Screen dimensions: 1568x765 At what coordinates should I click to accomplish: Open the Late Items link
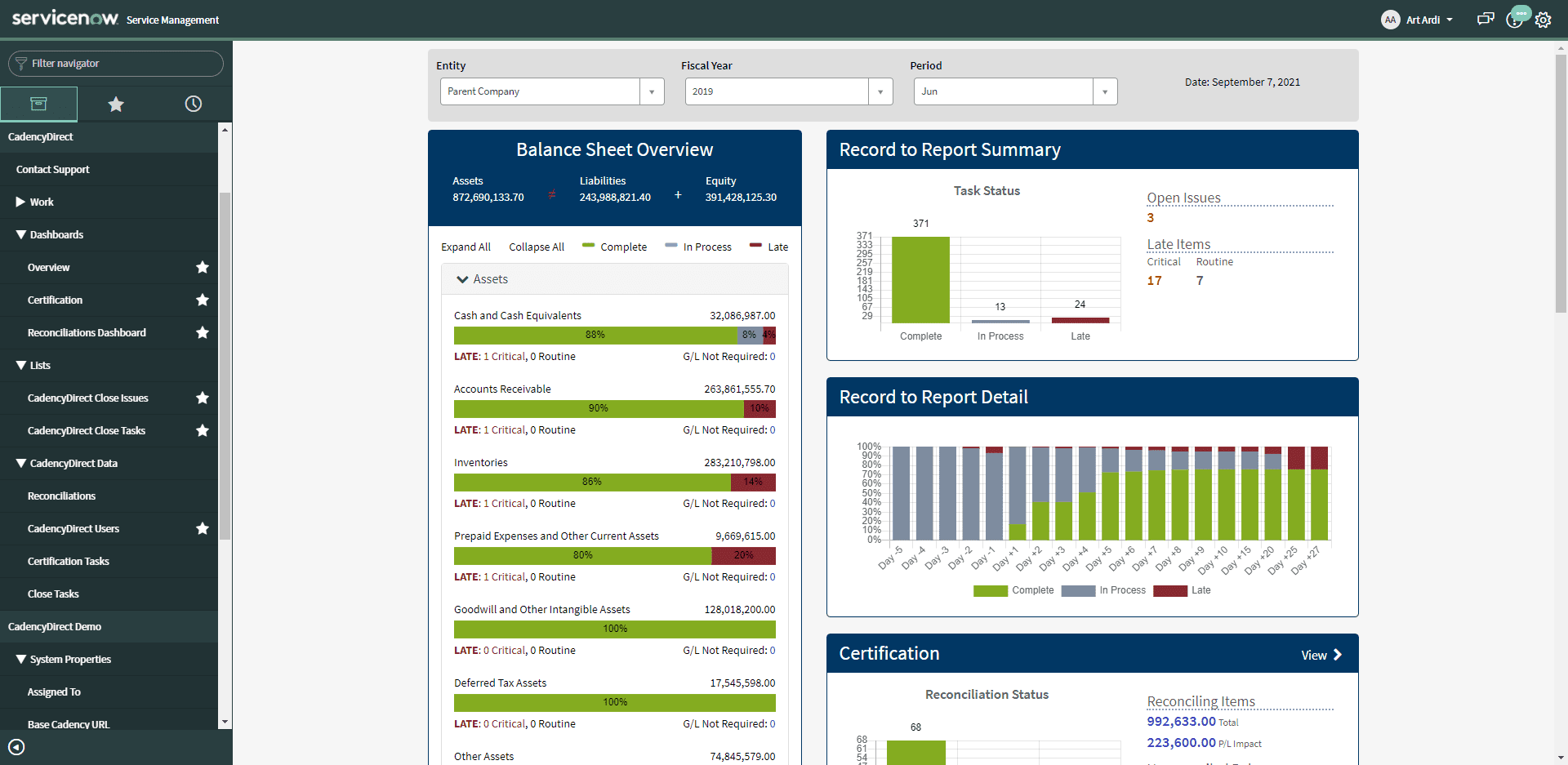pyautogui.click(x=1178, y=244)
